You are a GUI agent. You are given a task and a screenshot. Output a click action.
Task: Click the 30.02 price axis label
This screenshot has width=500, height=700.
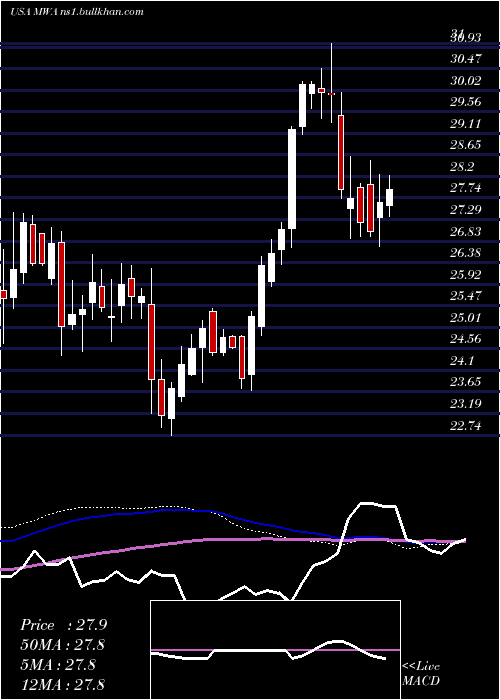[466, 80]
